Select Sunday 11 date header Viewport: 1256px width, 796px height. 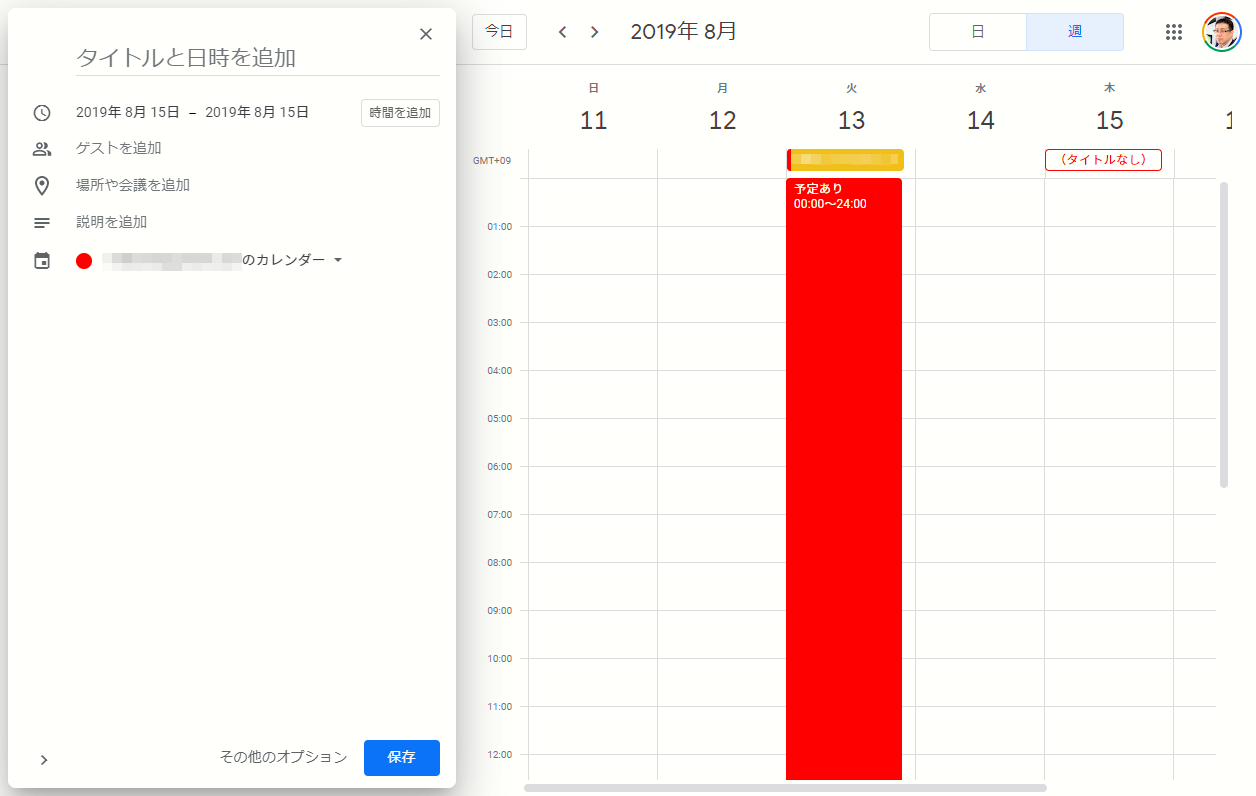(x=594, y=120)
